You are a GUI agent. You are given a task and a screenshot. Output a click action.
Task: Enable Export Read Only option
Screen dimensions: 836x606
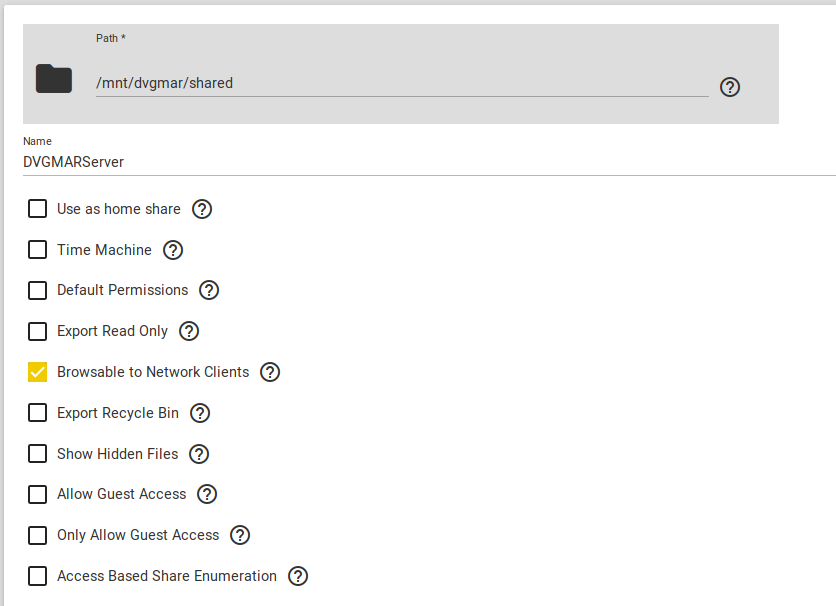click(x=38, y=331)
